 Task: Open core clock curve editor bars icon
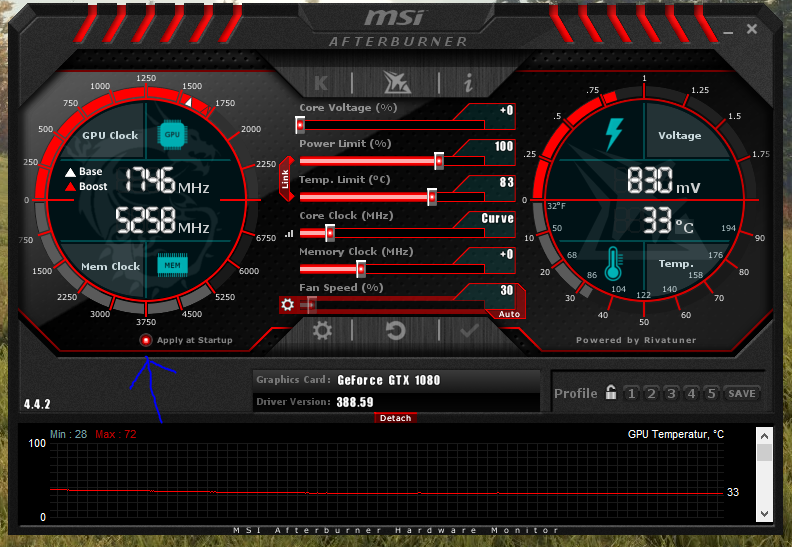[x=289, y=233]
